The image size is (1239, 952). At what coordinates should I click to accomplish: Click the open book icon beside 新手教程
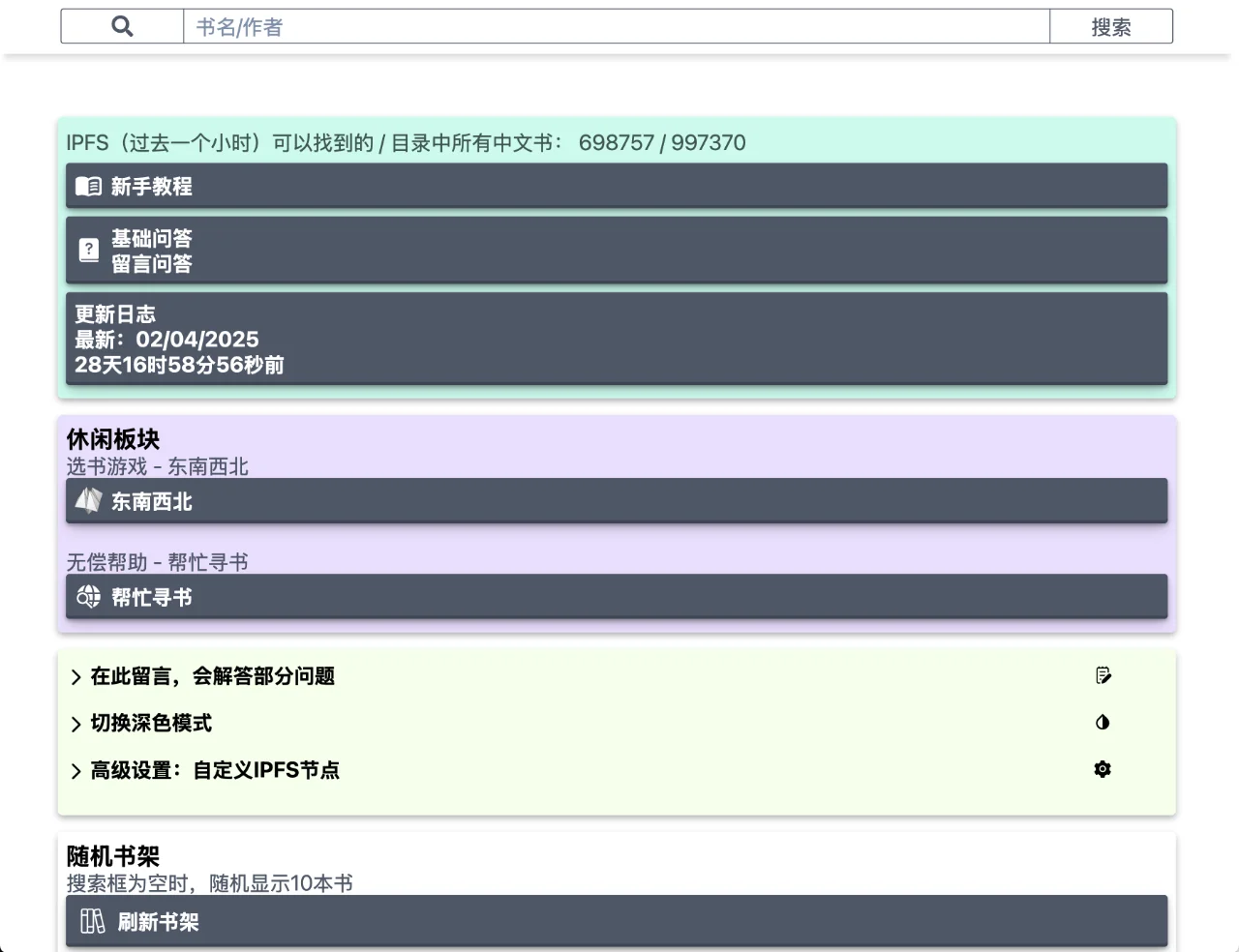(88, 186)
